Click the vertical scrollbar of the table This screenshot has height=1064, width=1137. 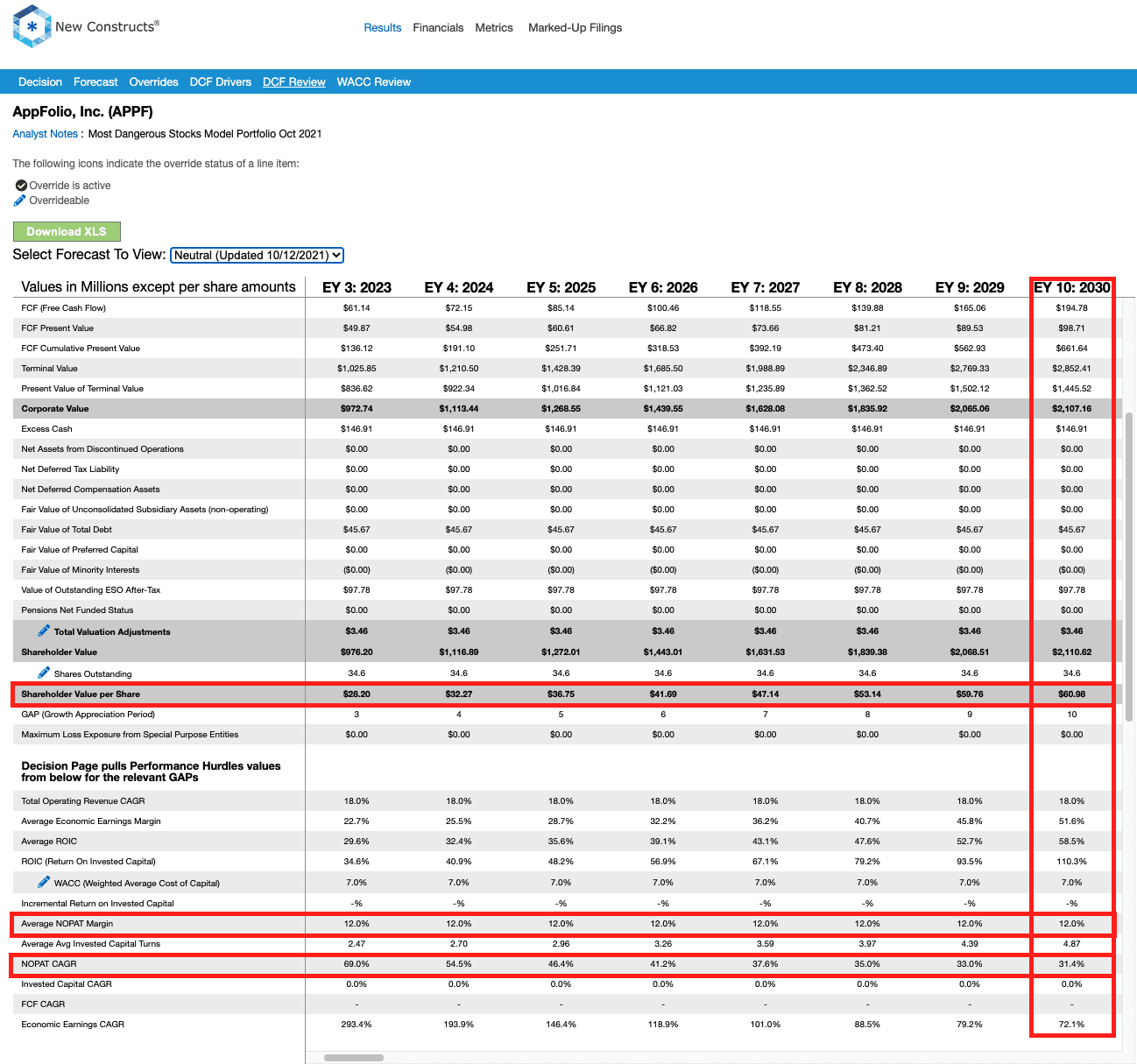pyautogui.click(x=1128, y=567)
